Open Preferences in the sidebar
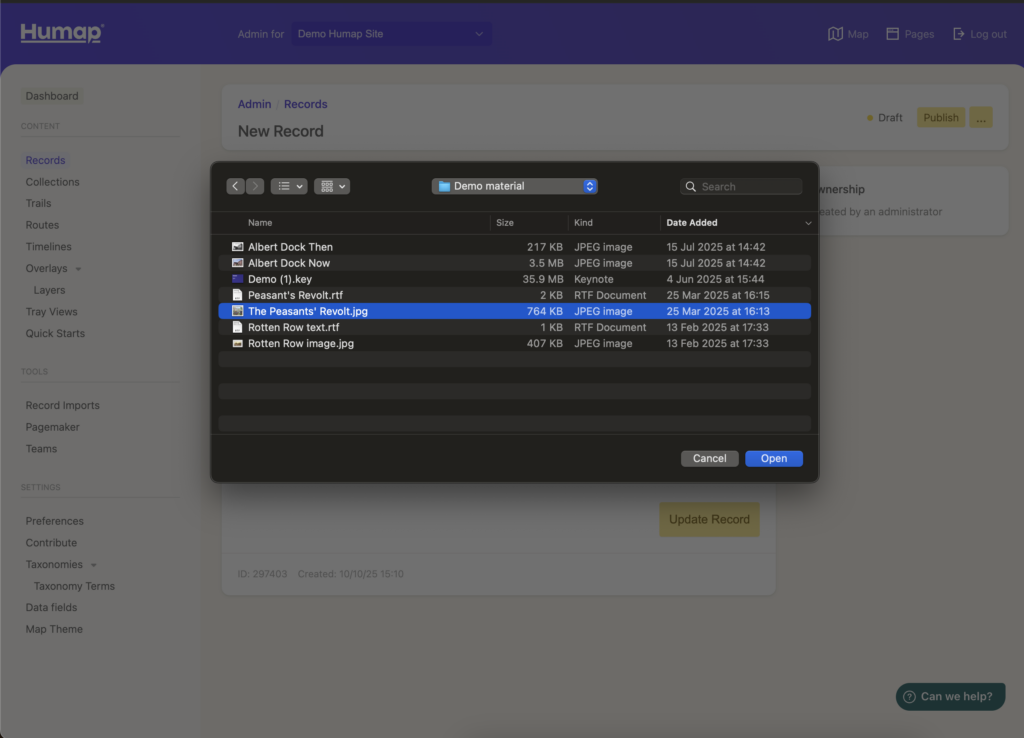This screenshot has height=738, width=1024. click(x=54, y=520)
